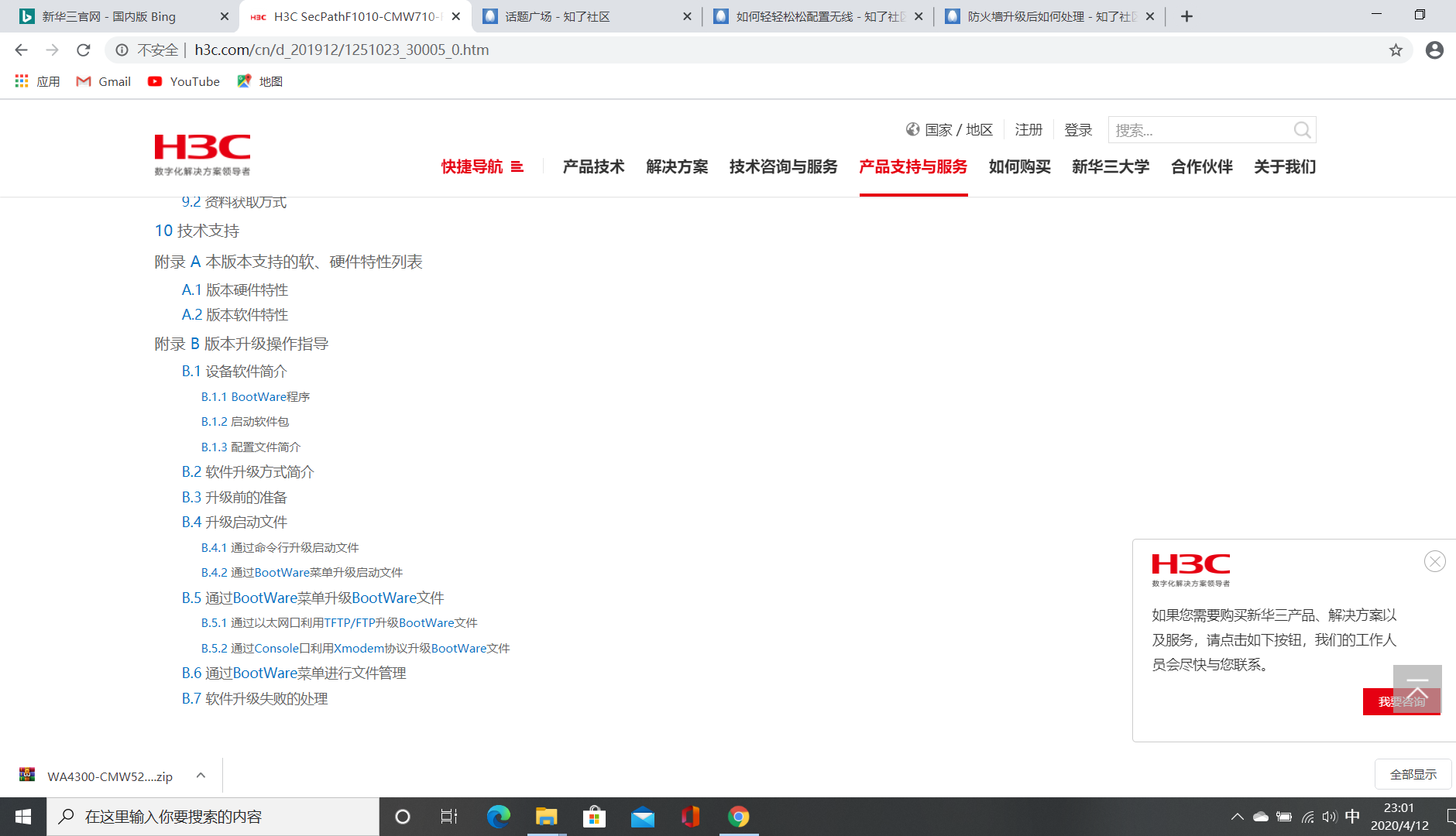Open the 地图 maps bookmark
Image resolution: width=1456 pixels, height=836 pixels.
pos(259,81)
